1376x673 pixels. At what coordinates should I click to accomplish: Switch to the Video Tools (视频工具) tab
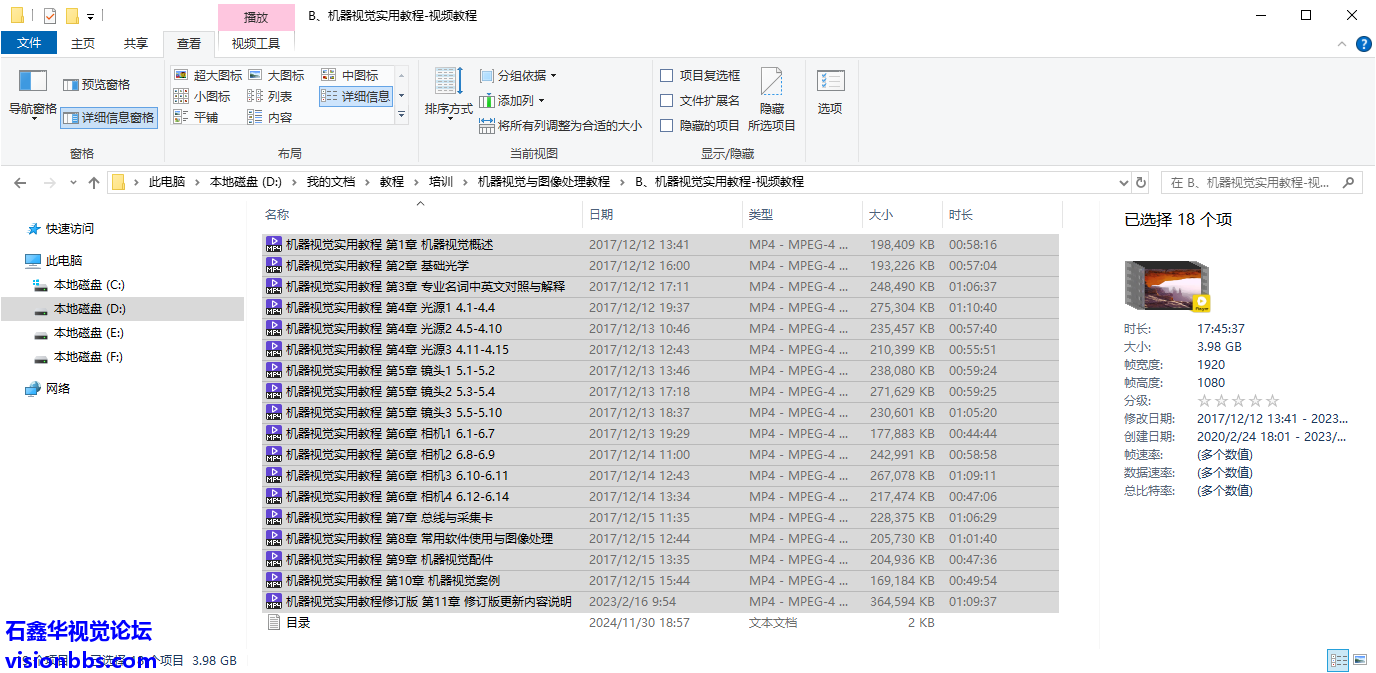click(256, 43)
